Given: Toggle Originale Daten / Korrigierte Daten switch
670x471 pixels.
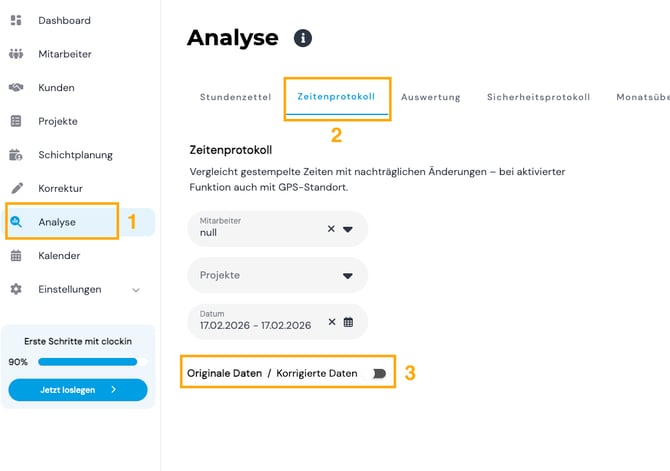Looking at the screenshot, I should pyautogui.click(x=378, y=373).
